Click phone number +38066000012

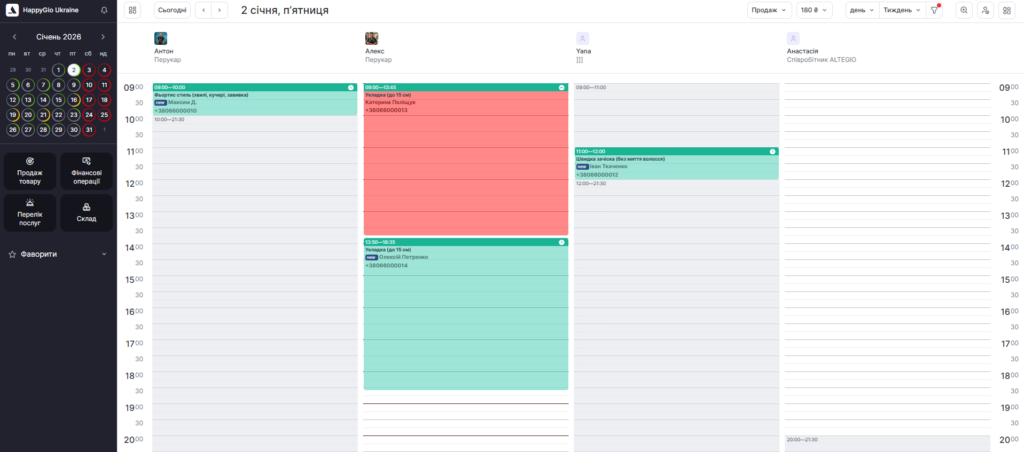pyautogui.click(x=597, y=174)
